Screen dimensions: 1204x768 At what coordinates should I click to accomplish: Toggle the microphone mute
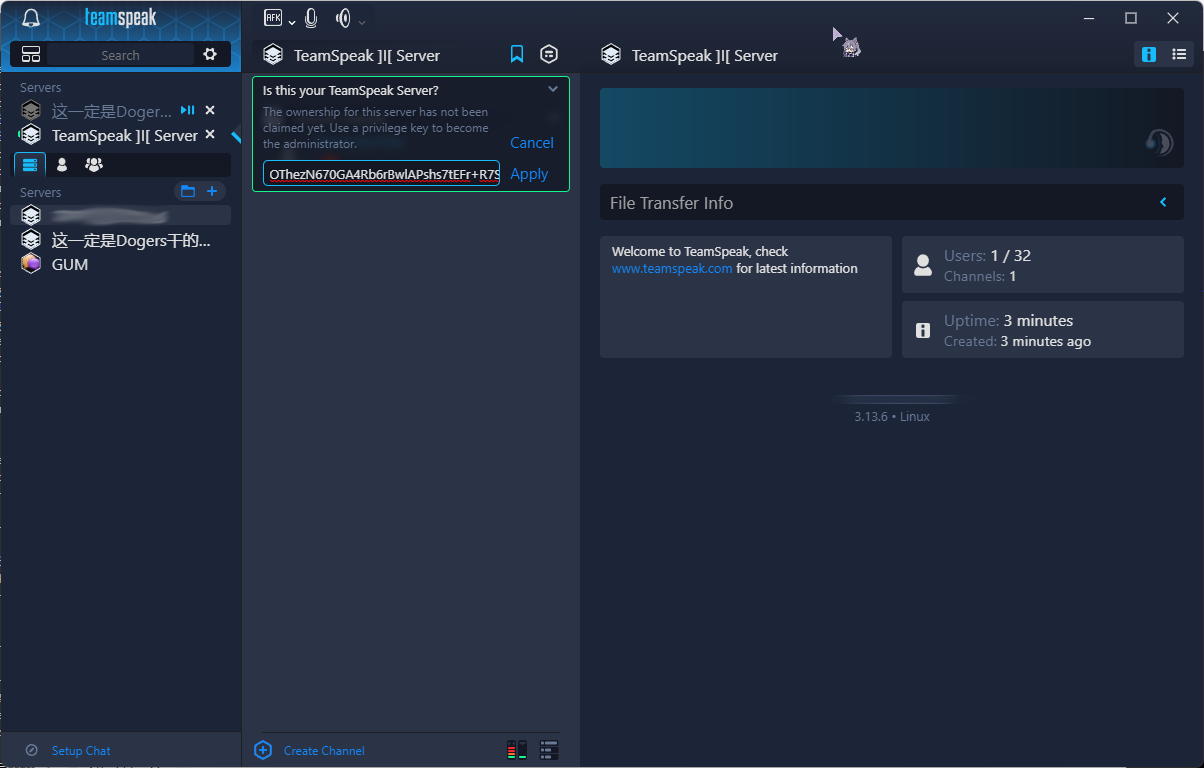click(312, 18)
